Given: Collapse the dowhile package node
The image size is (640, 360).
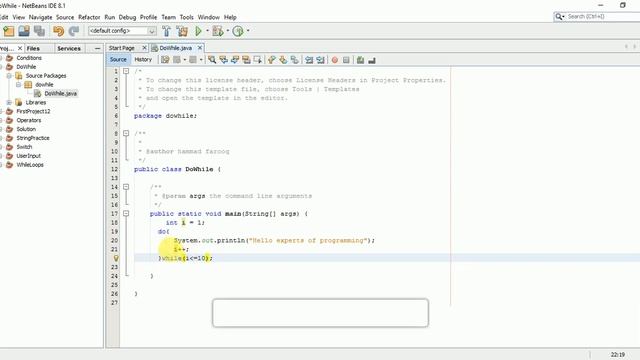Looking at the screenshot, I should 18,84.
